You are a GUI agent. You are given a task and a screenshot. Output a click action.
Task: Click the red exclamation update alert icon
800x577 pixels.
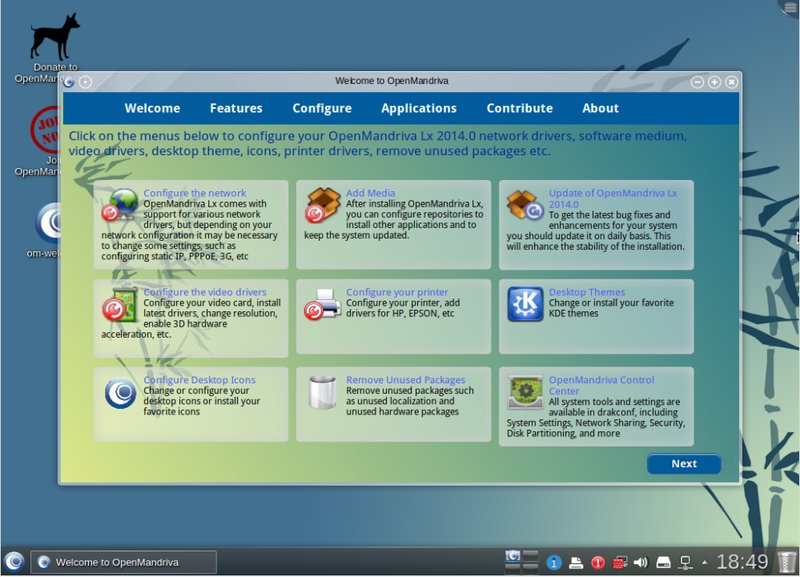(597, 563)
